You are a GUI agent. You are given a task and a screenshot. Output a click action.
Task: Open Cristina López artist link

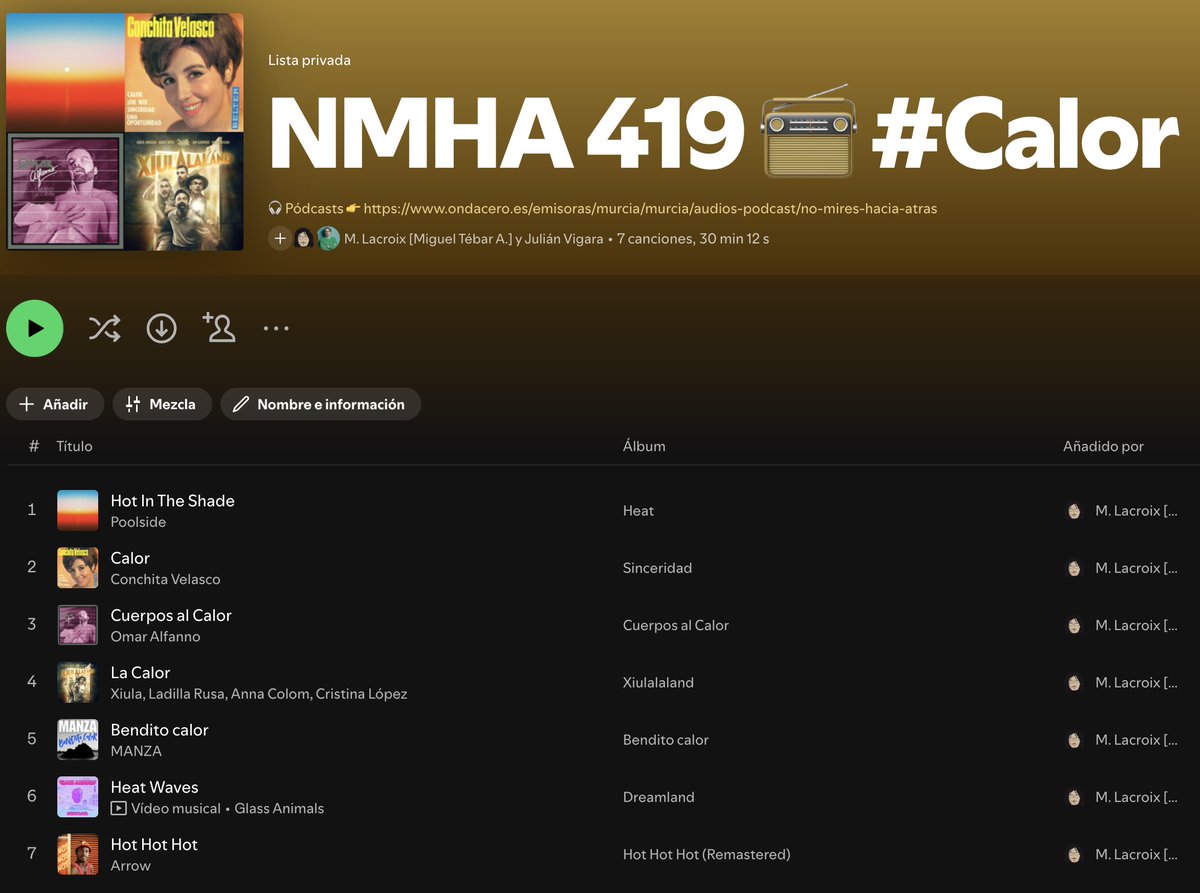(360, 693)
